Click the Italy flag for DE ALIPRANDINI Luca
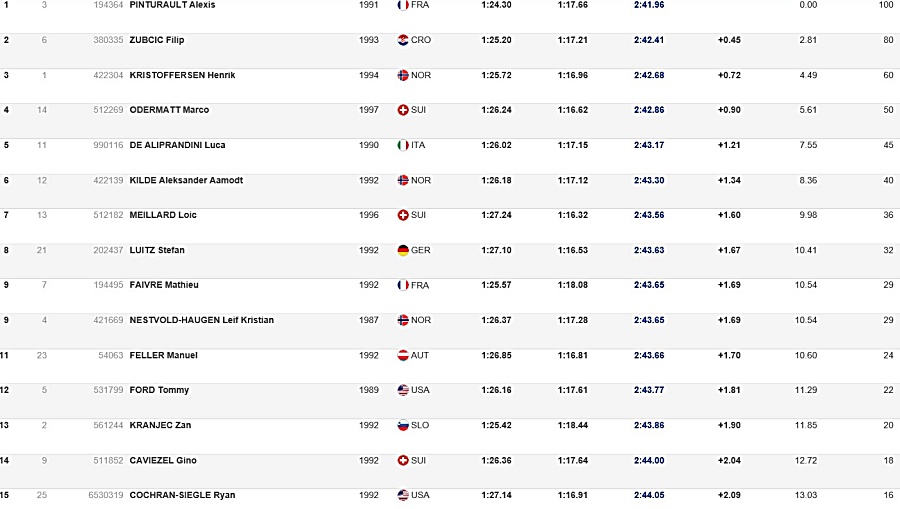The image size is (900, 509). coord(403,145)
